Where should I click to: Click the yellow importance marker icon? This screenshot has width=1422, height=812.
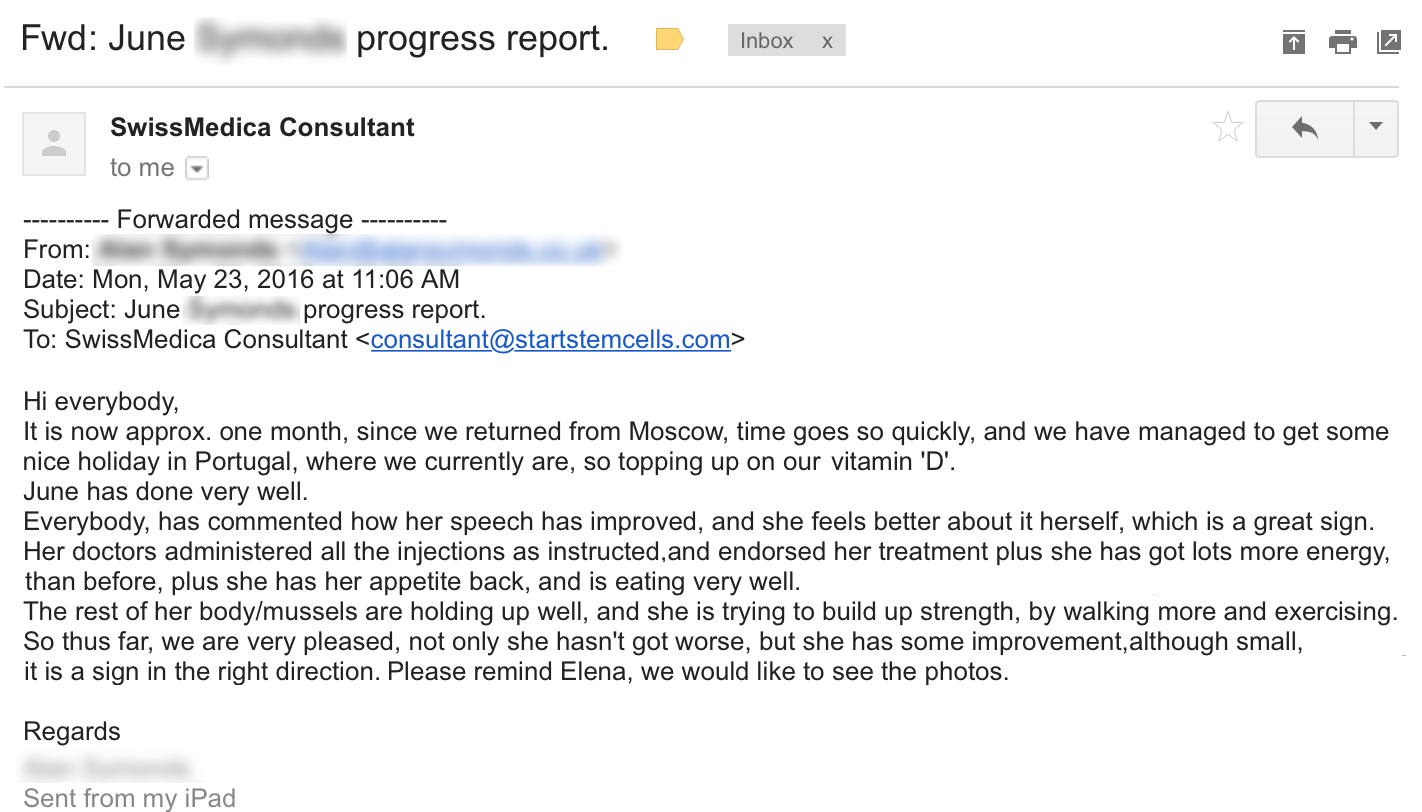coord(669,40)
